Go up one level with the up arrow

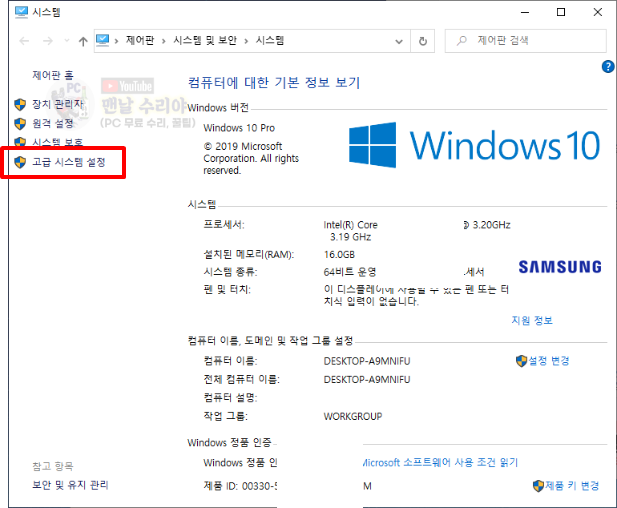83,41
